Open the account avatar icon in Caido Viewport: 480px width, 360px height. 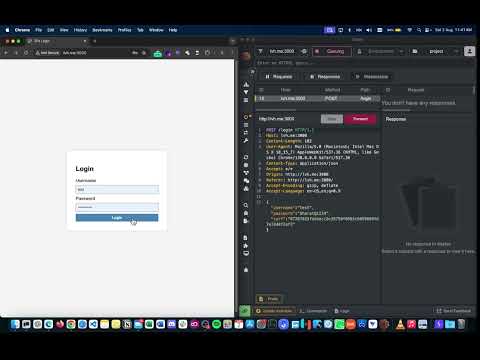click(470, 51)
